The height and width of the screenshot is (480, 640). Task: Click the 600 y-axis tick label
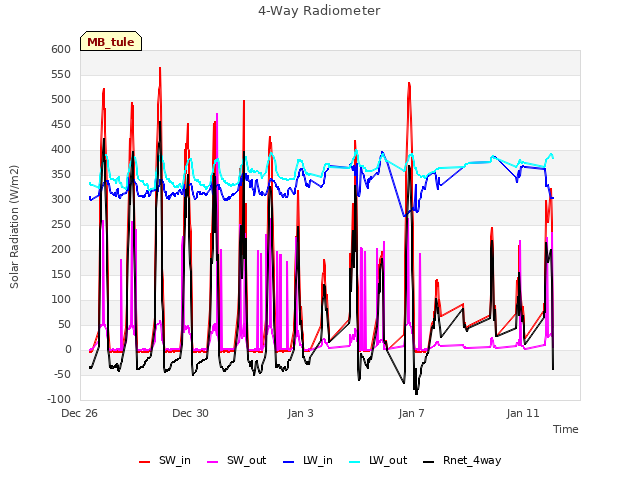[61, 49]
